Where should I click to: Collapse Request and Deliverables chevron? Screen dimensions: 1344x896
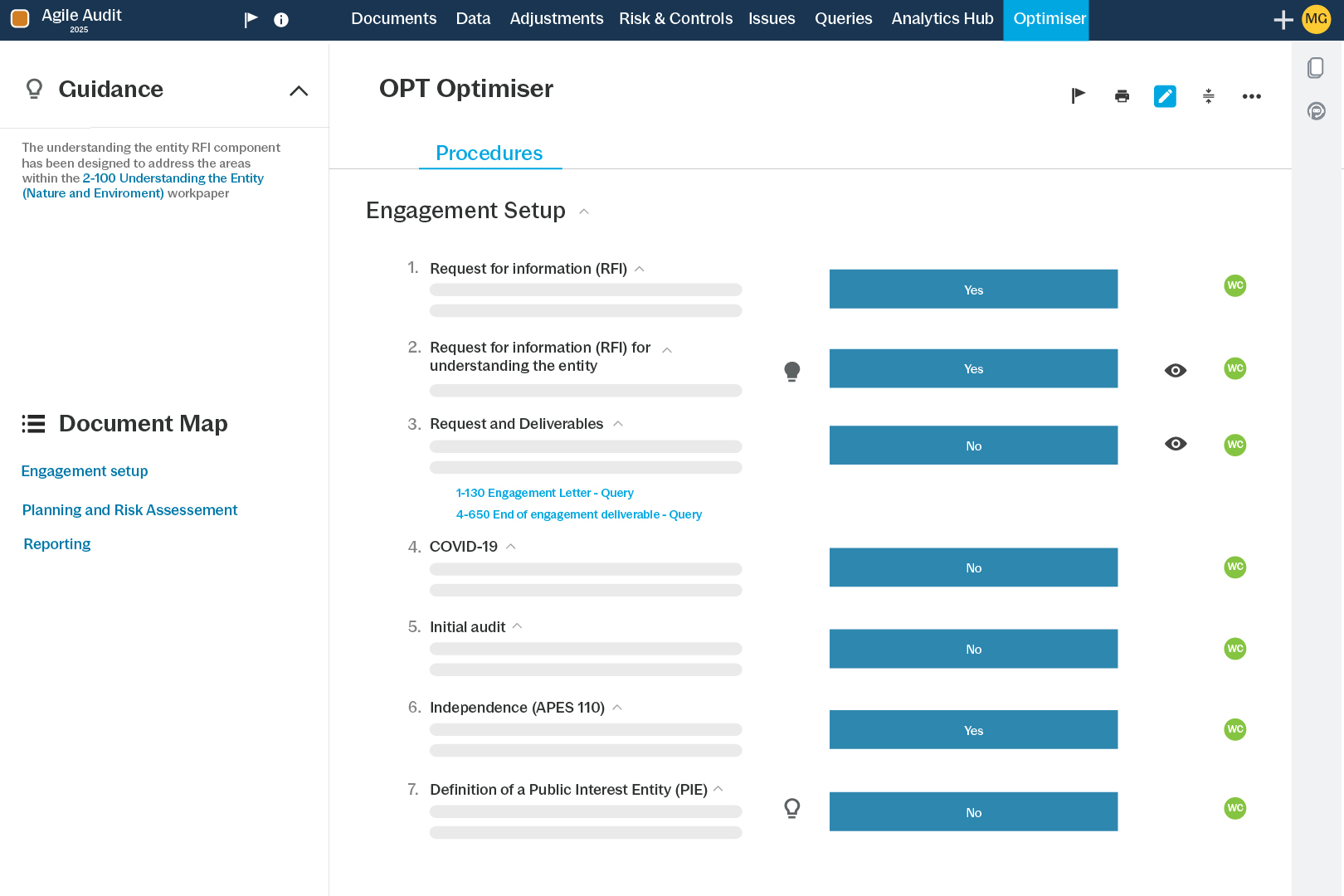click(x=618, y=424)
